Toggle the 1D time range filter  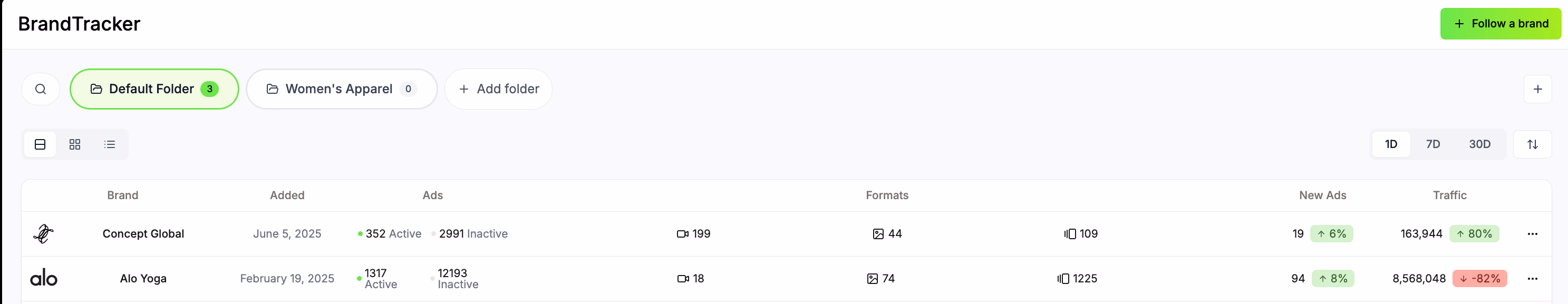click(x=1391, y=144)
